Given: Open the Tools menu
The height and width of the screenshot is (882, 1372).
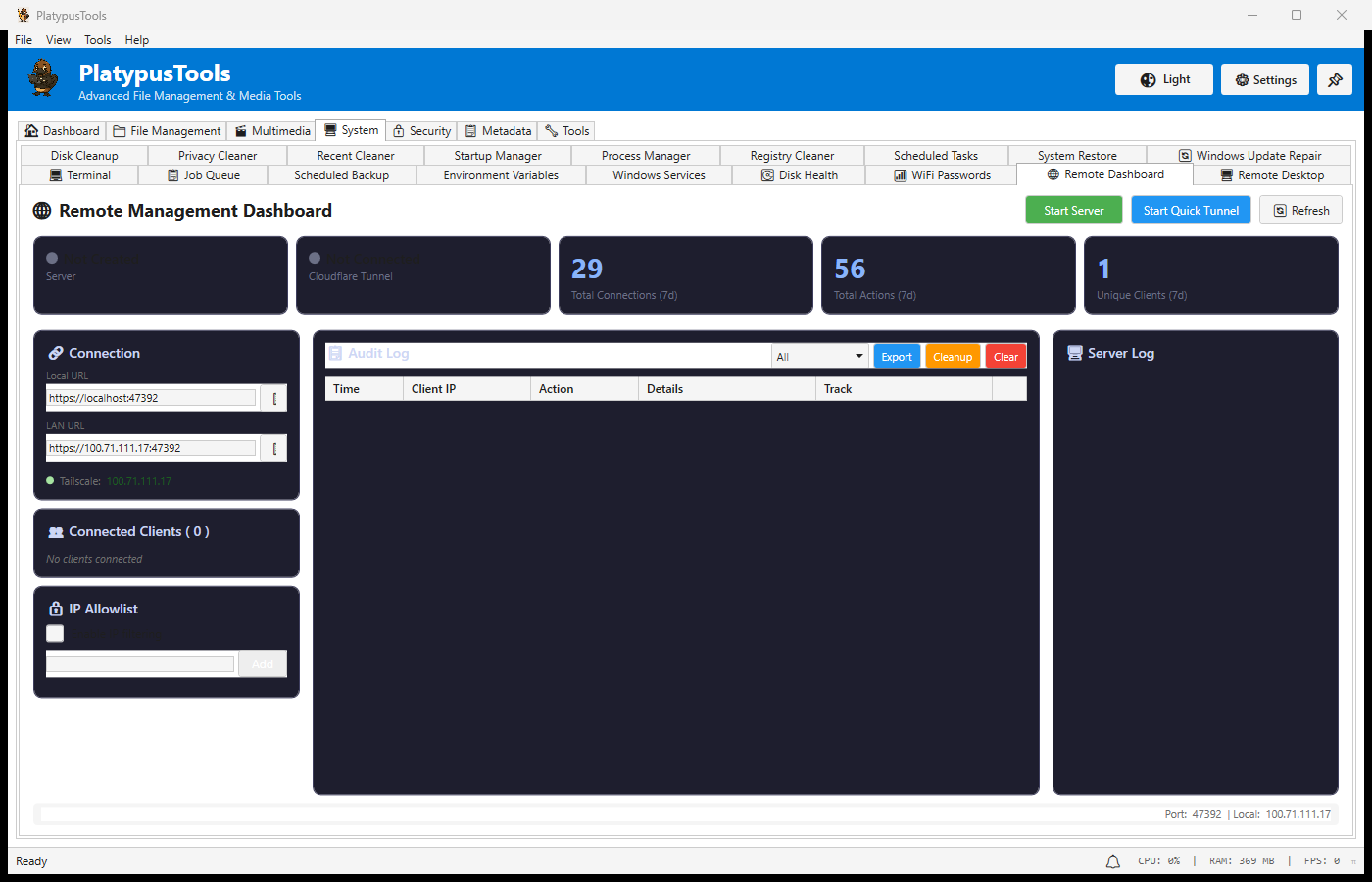Looking at the screenshot, I should pyautogui.click(x=97, y=39).
